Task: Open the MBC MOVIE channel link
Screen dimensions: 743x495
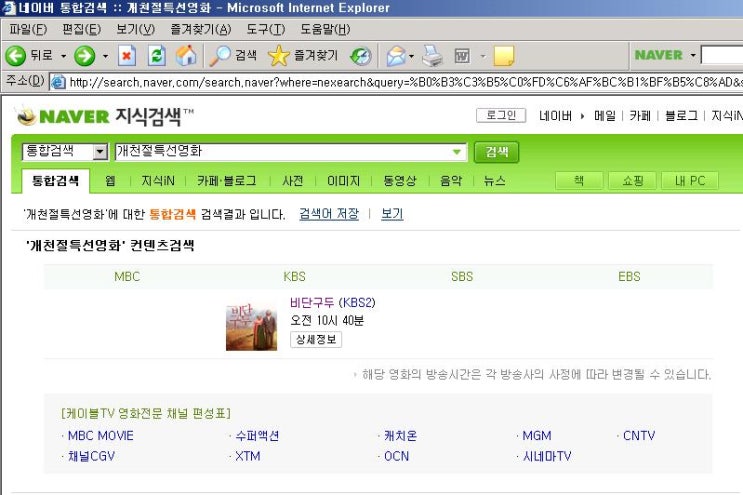Action: (100, 436)
